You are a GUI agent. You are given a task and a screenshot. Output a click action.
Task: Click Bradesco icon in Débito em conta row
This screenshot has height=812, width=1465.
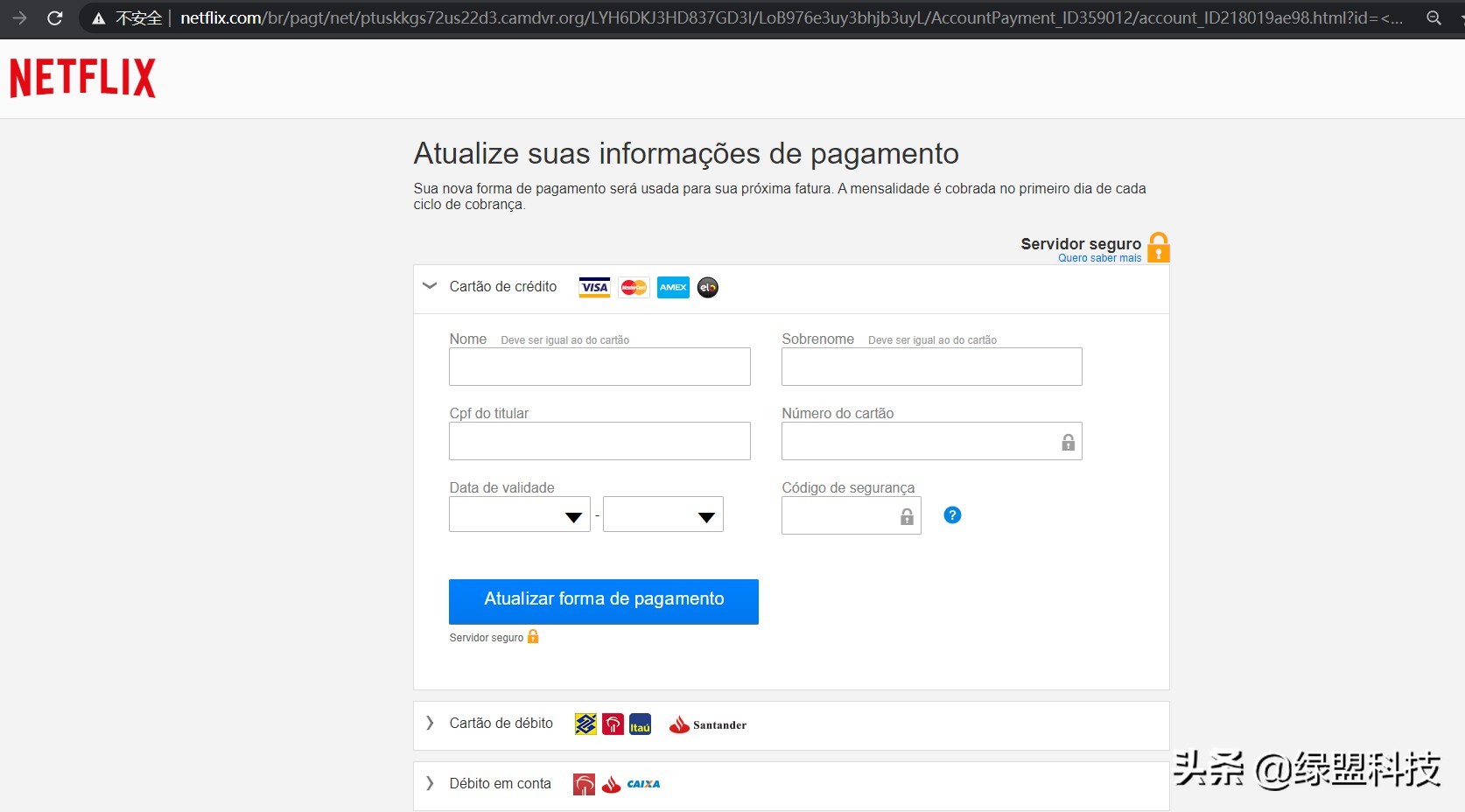click(584, 785)
